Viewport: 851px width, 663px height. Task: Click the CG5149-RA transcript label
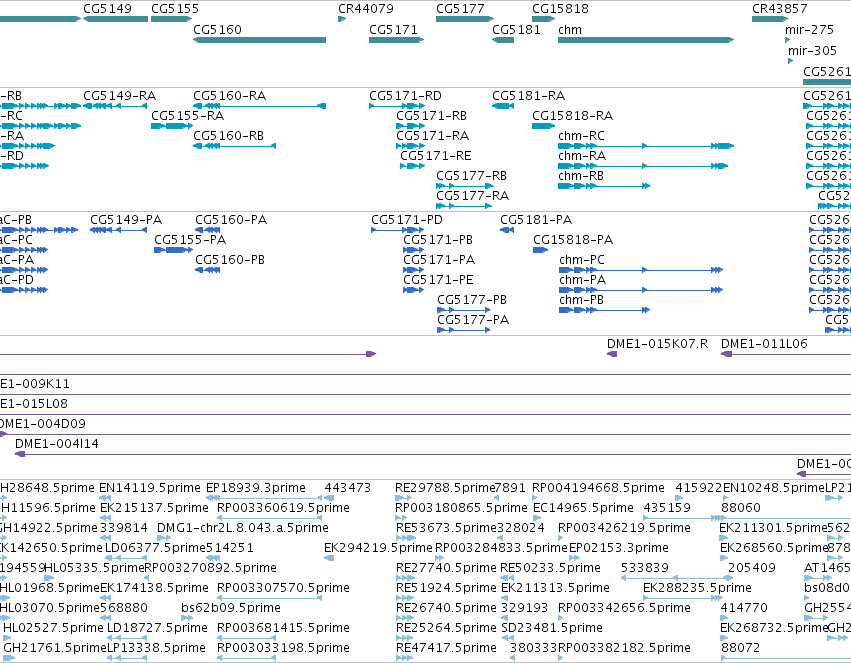point(119,95)
